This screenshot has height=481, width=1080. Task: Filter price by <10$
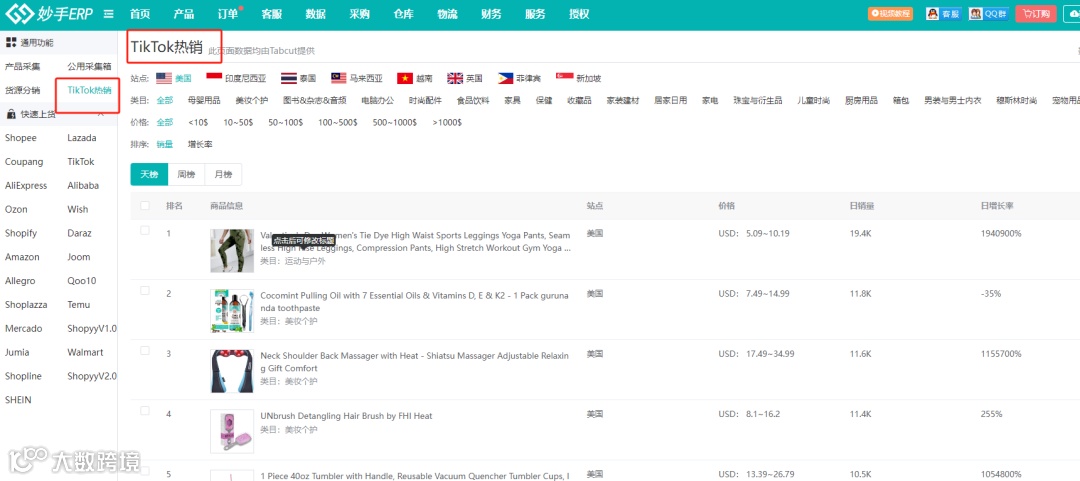pos(198,123)
